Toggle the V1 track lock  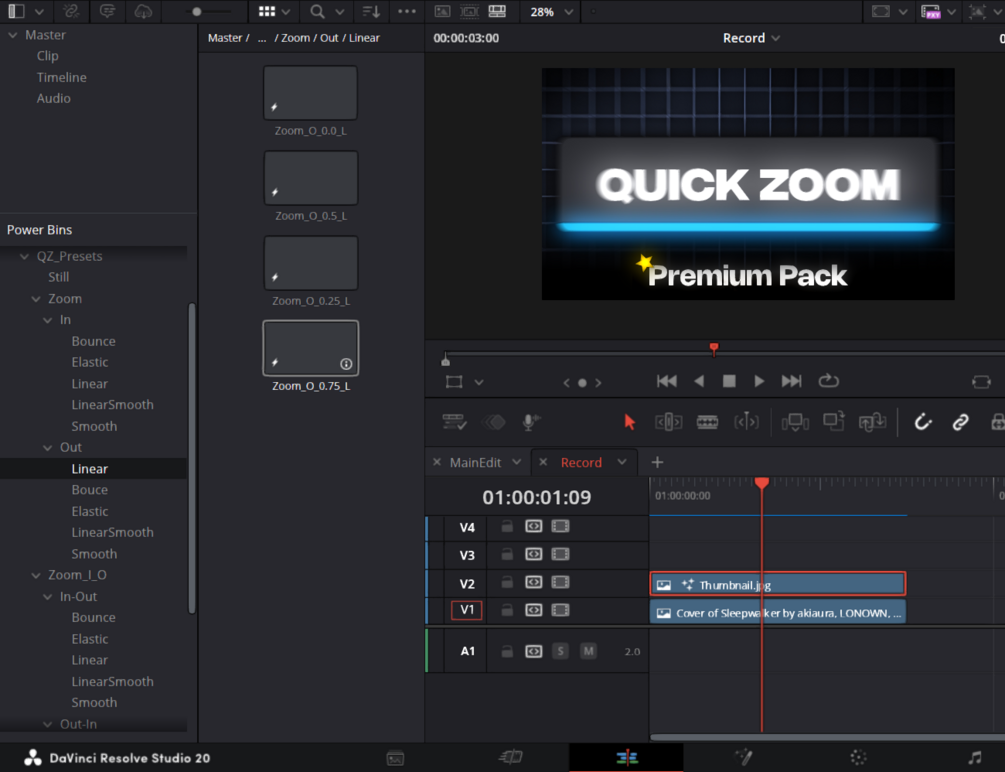point(507,610)
